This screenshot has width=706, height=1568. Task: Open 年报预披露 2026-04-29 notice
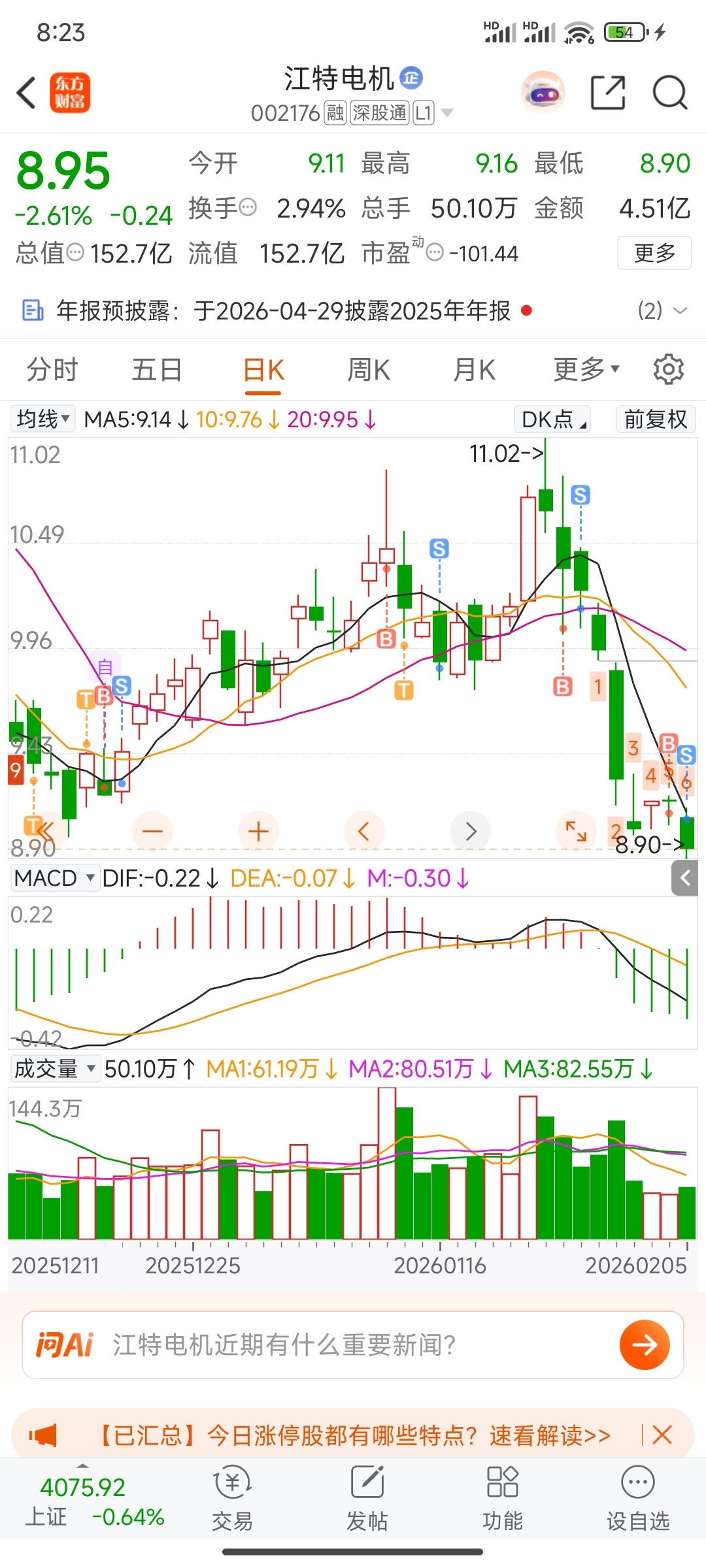pos(283,310)
